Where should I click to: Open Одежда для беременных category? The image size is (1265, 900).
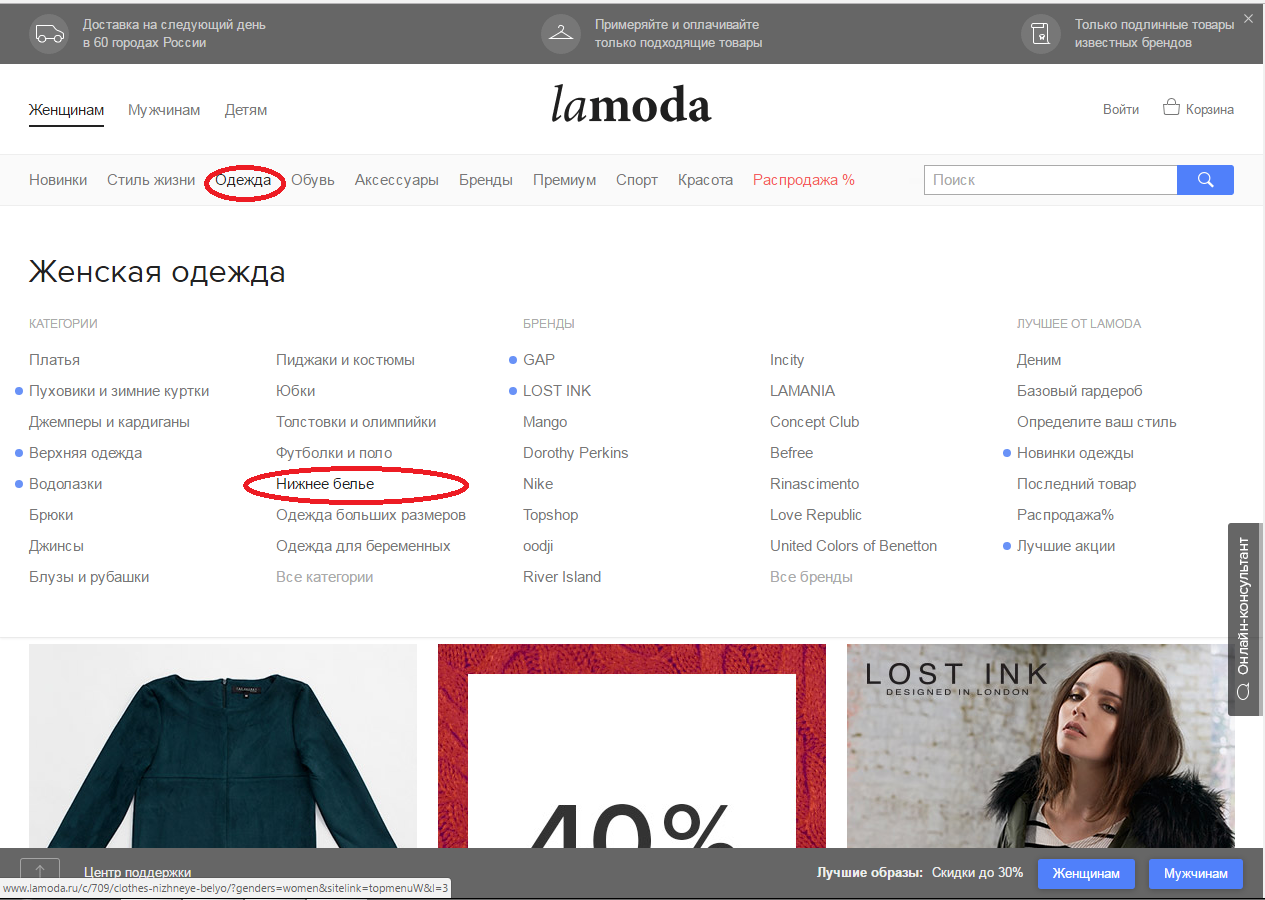pos(363,546)
